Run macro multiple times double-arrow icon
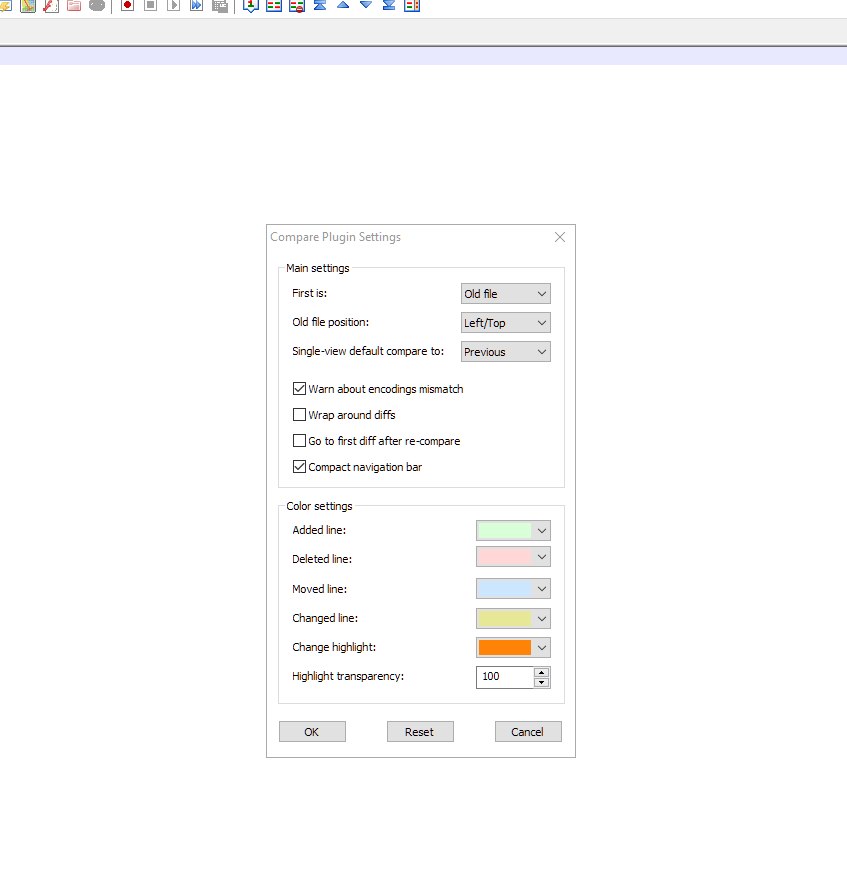 (x=196, y=6)
